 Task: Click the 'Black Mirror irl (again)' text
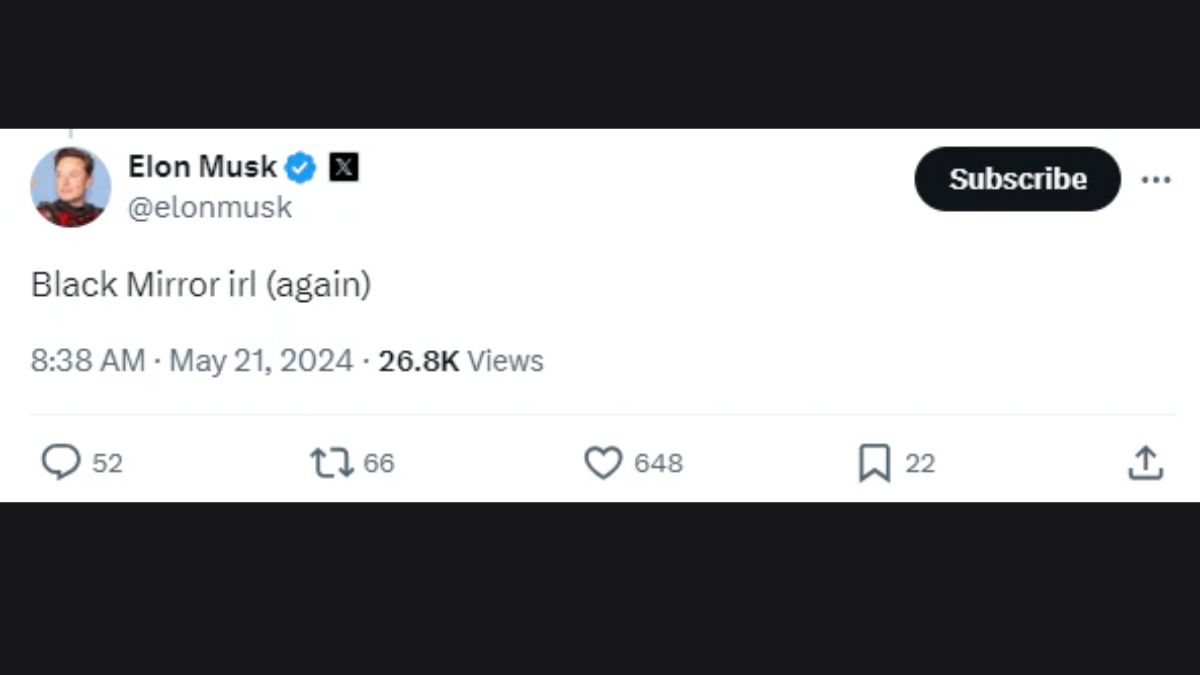(201, 285)
